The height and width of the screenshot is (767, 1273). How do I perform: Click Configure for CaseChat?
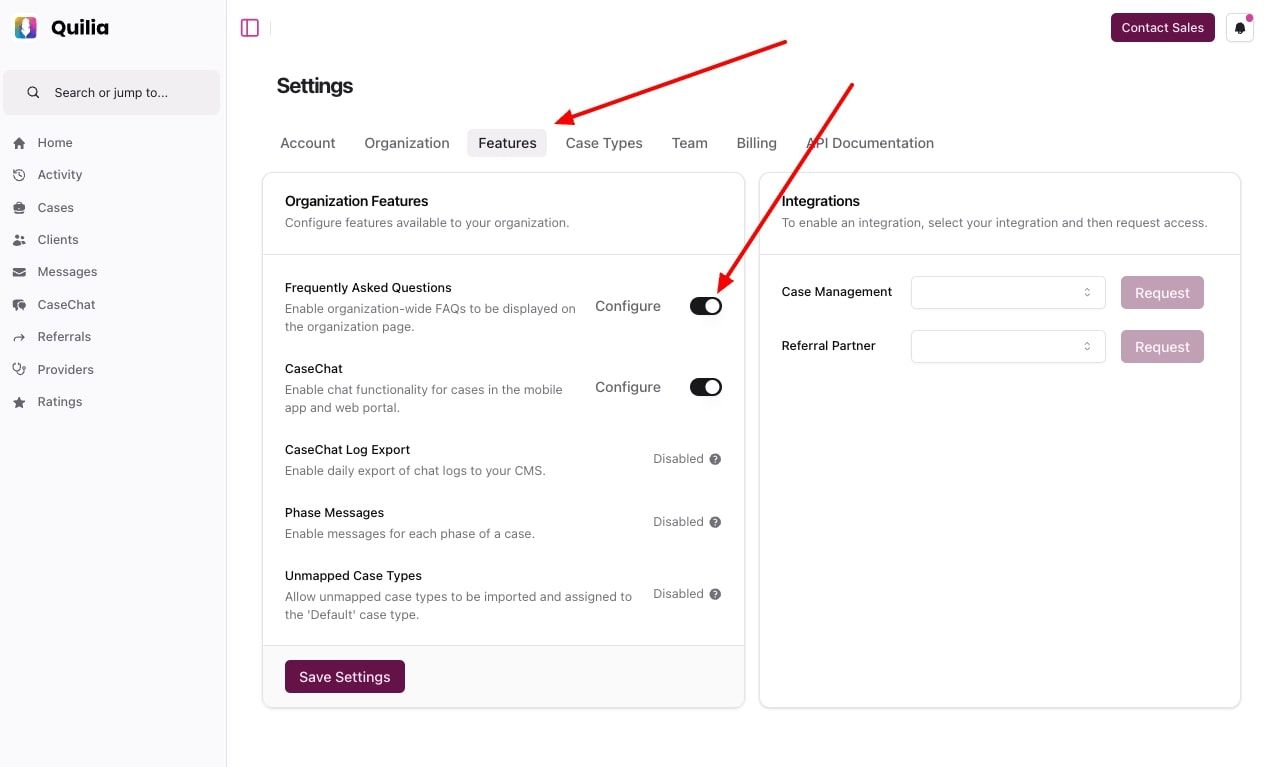[628, 387]
